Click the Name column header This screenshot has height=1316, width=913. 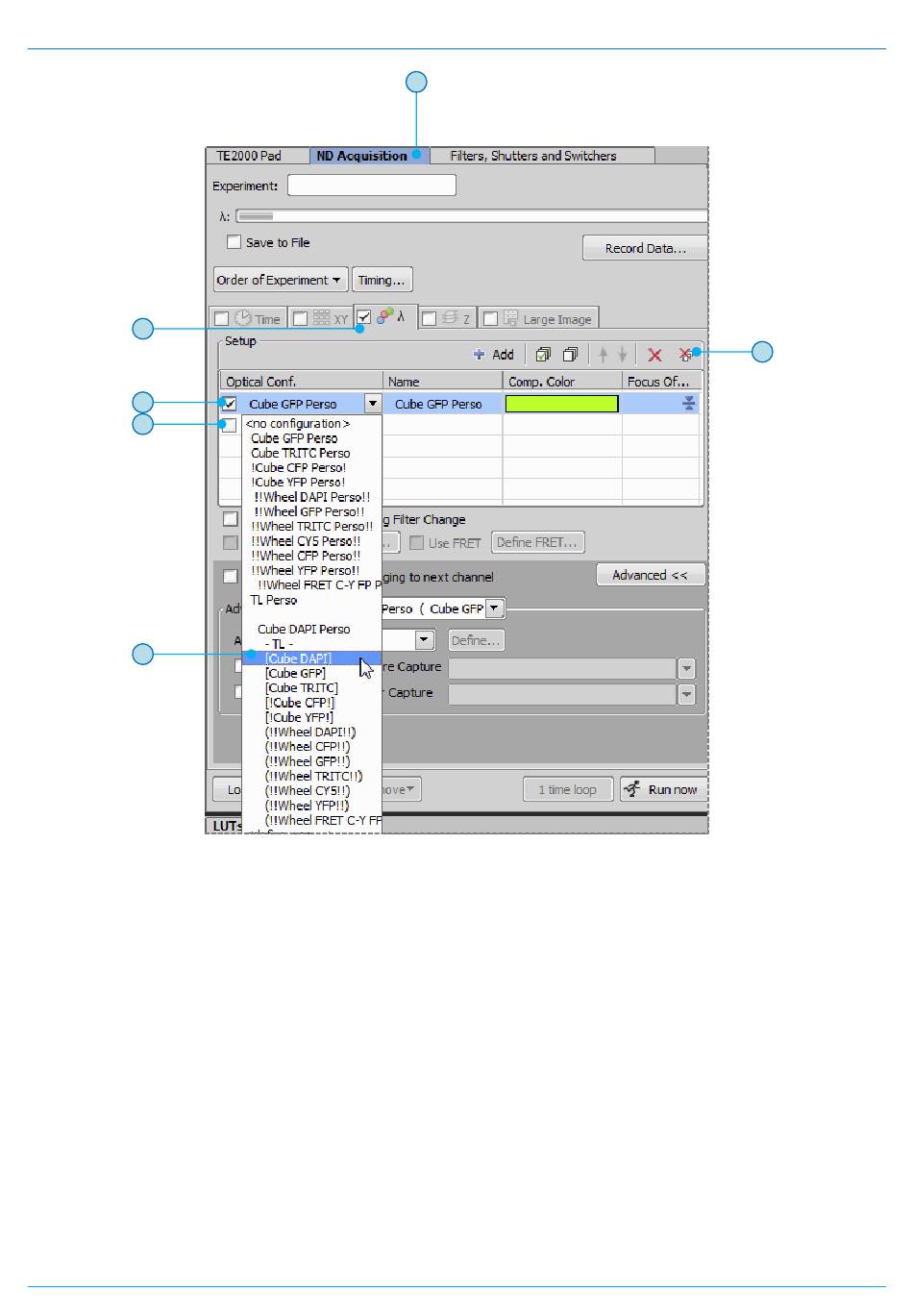(442, 382)
